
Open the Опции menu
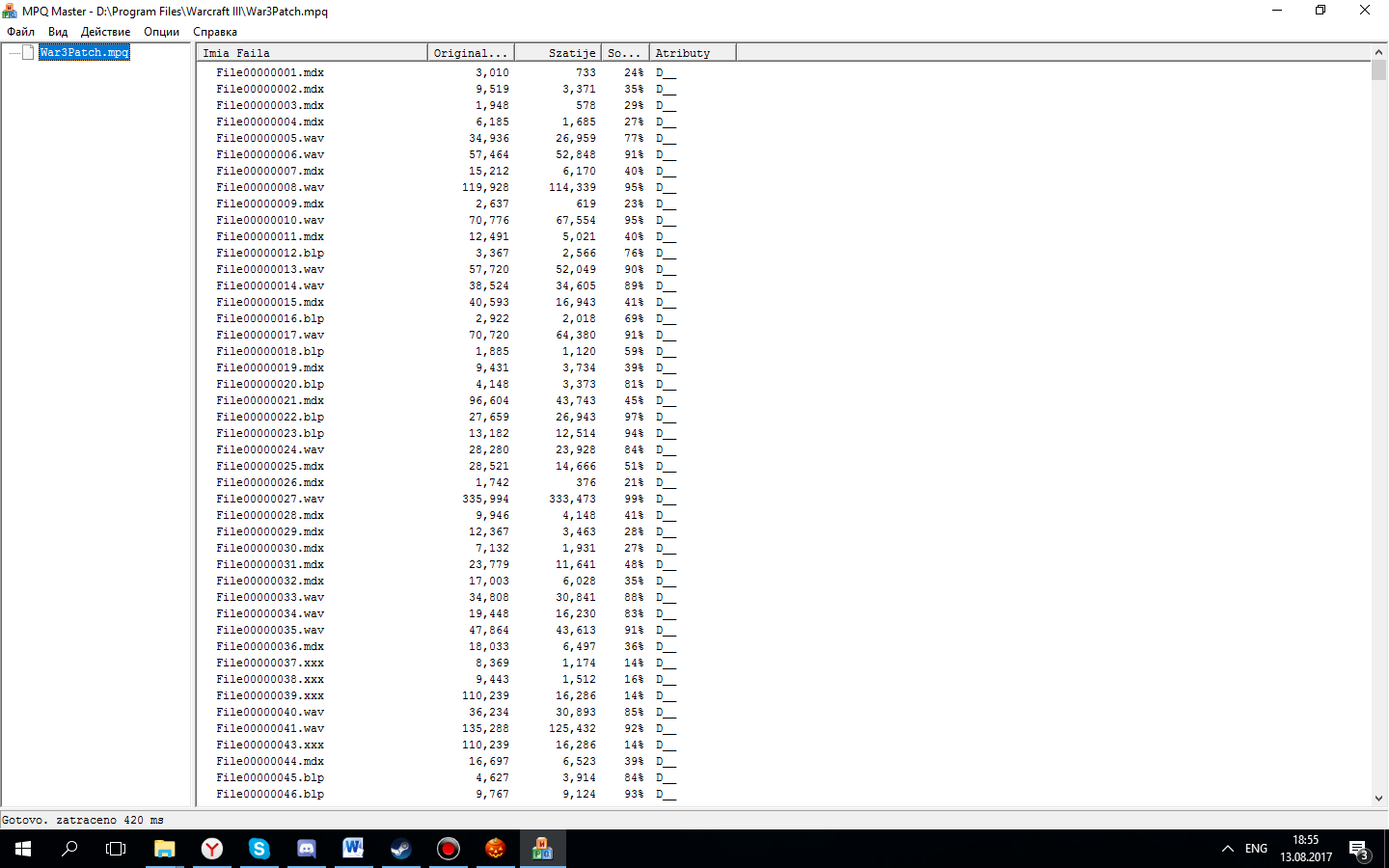click(161, 32)
